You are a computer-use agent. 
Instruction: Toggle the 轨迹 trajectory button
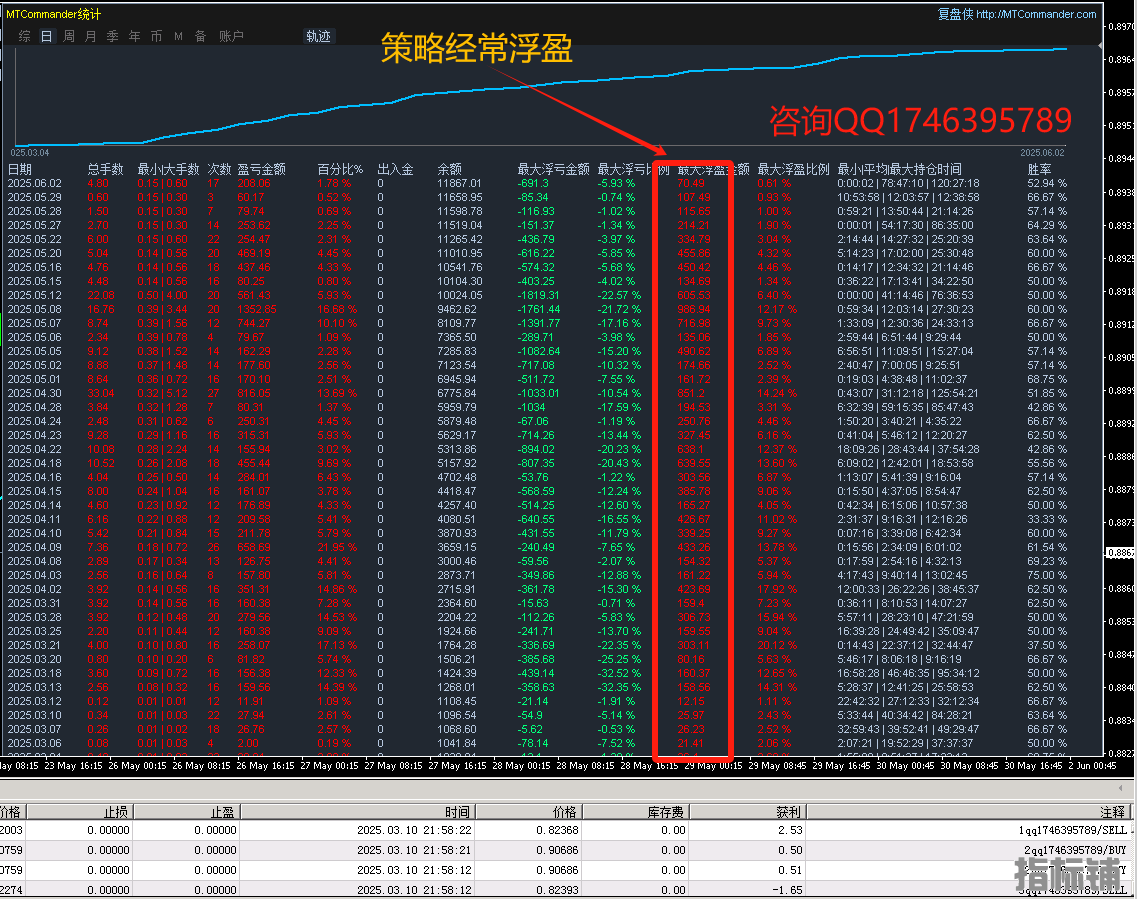[318, 36]
